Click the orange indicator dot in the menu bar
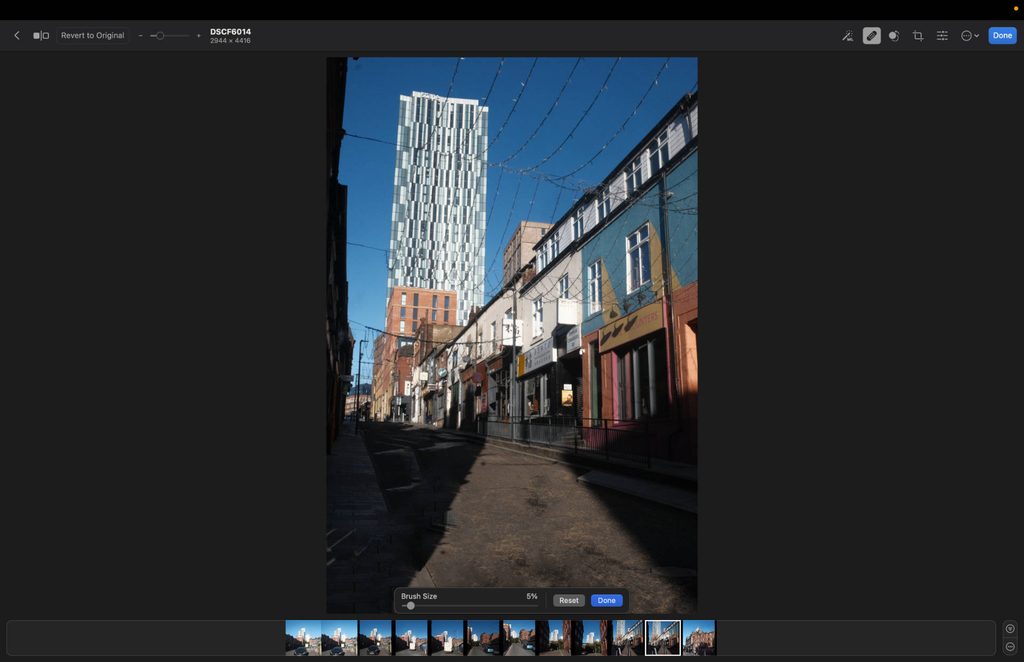Image resolution: width=1024 pixels, height=662 pixels. coord(1016,8)
